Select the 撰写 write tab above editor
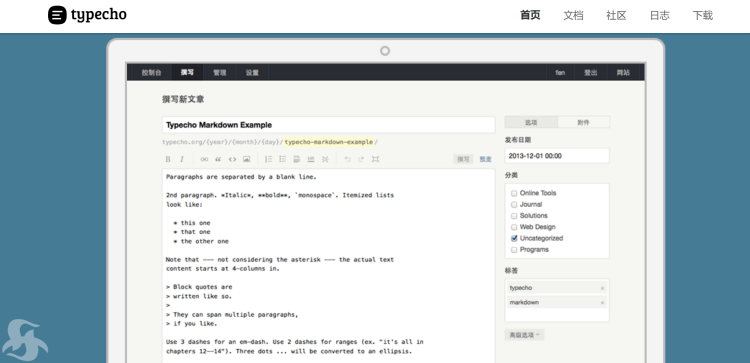Image resolution: width=750 pixels, height=363 pixels. coord(463,159)
